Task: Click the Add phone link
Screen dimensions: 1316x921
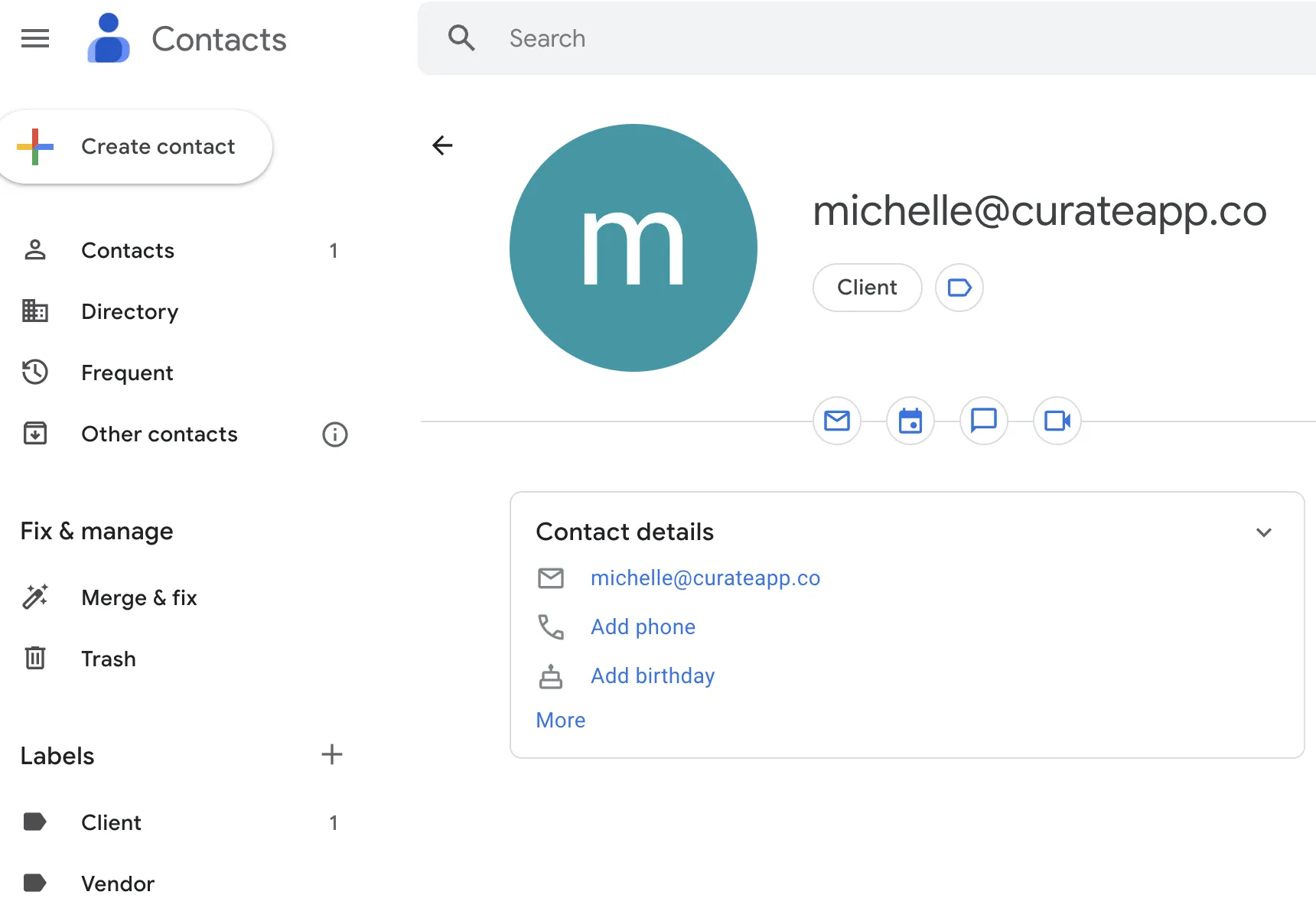Action: [x=643, y=627]
